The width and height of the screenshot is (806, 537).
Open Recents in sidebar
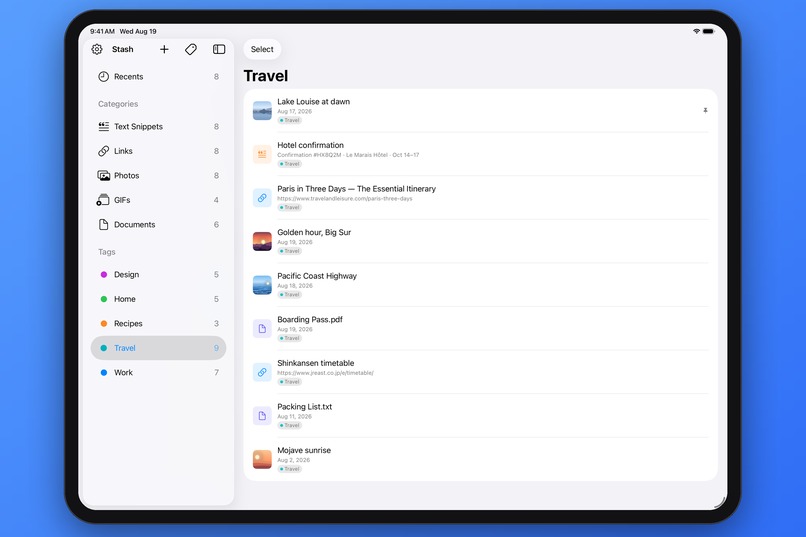point(158,77)
